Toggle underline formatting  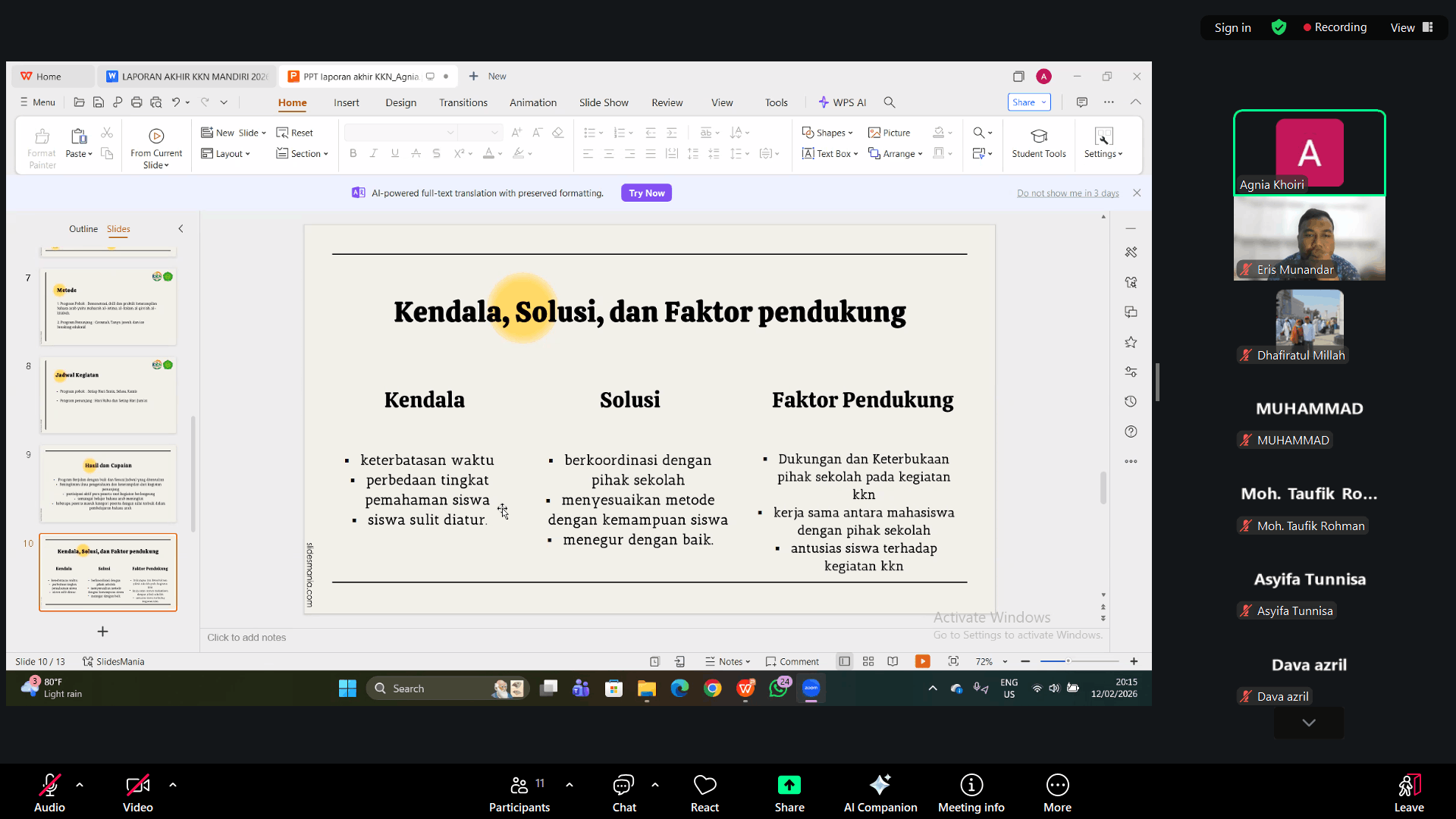[394, 153]
